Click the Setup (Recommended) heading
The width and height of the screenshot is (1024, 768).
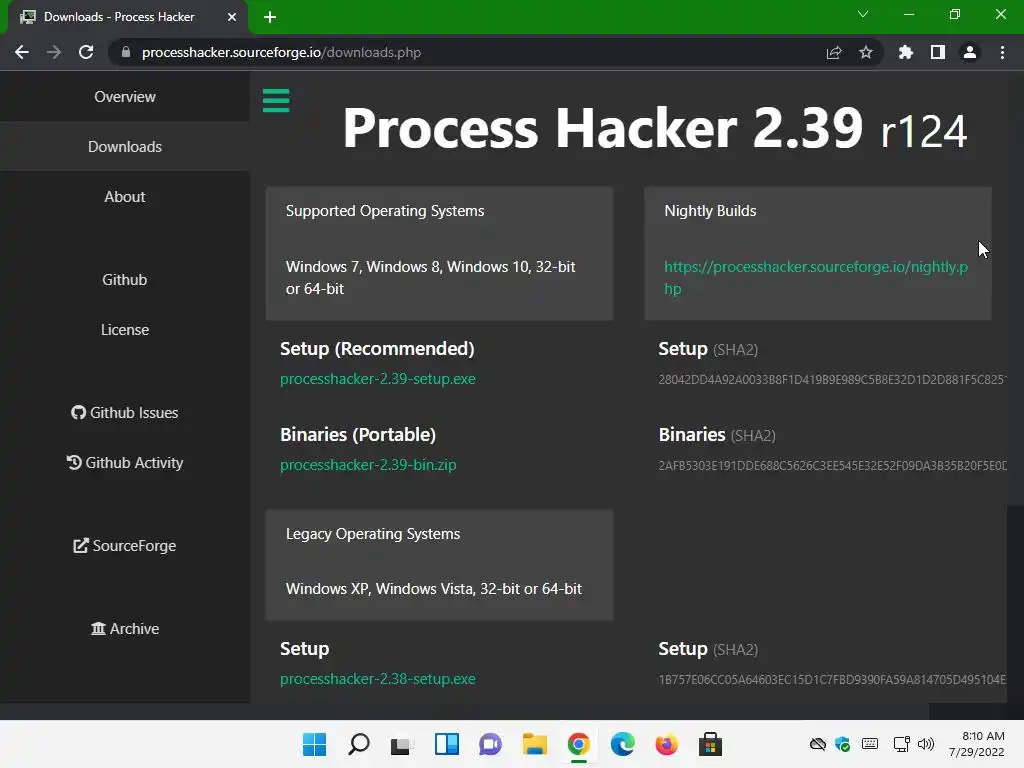pos(377,349)
